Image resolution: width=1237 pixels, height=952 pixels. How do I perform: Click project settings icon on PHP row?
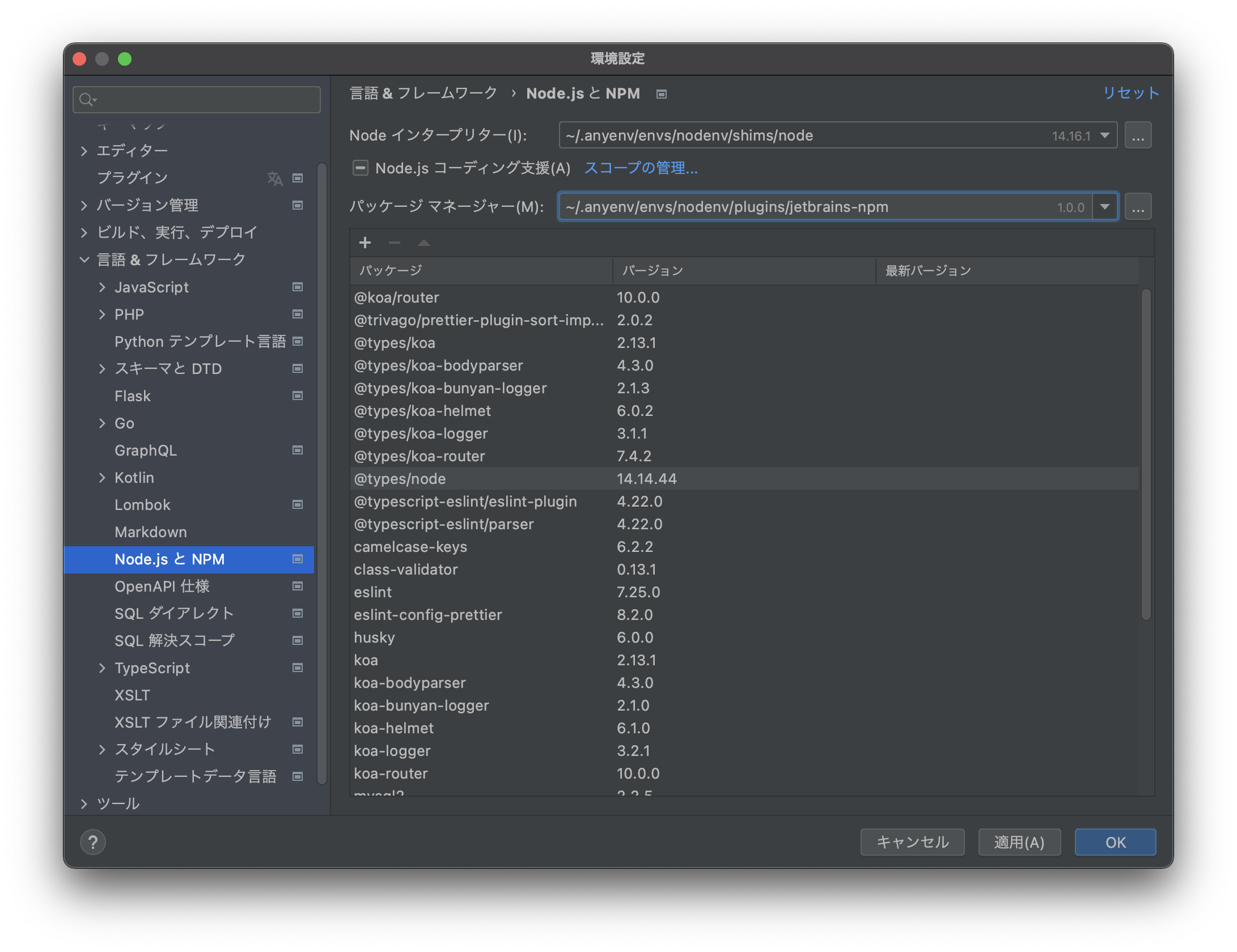click(x=297, y=314)
